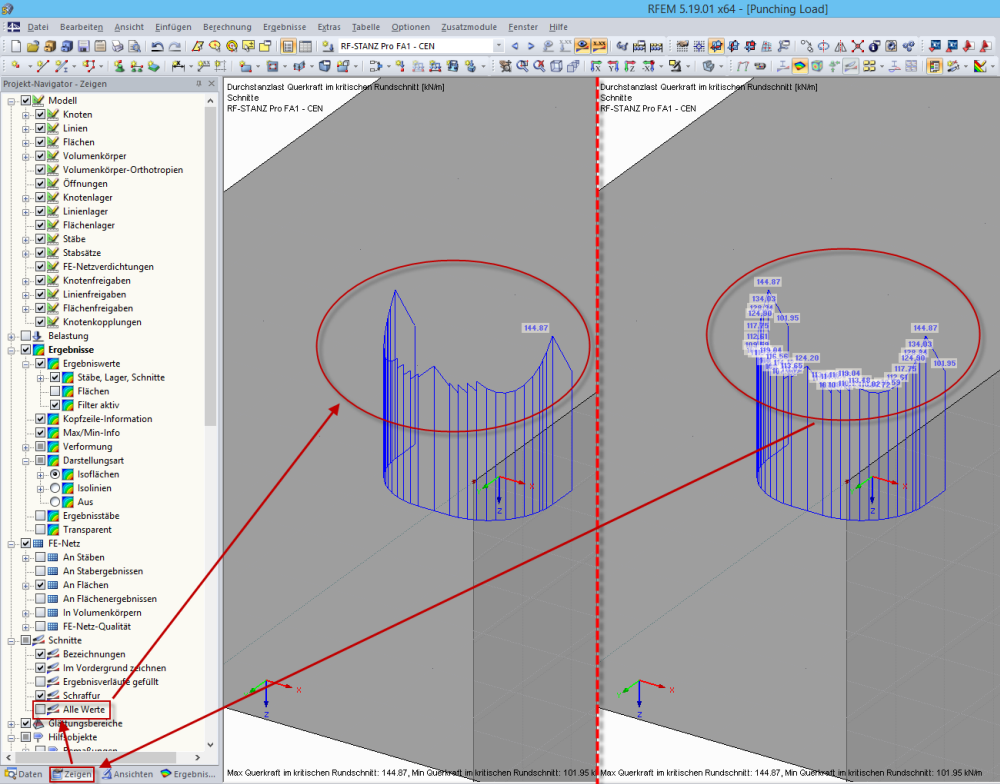Enable the Belastung checkbox
Viewport: 1000px width, 784px height.
26,336
